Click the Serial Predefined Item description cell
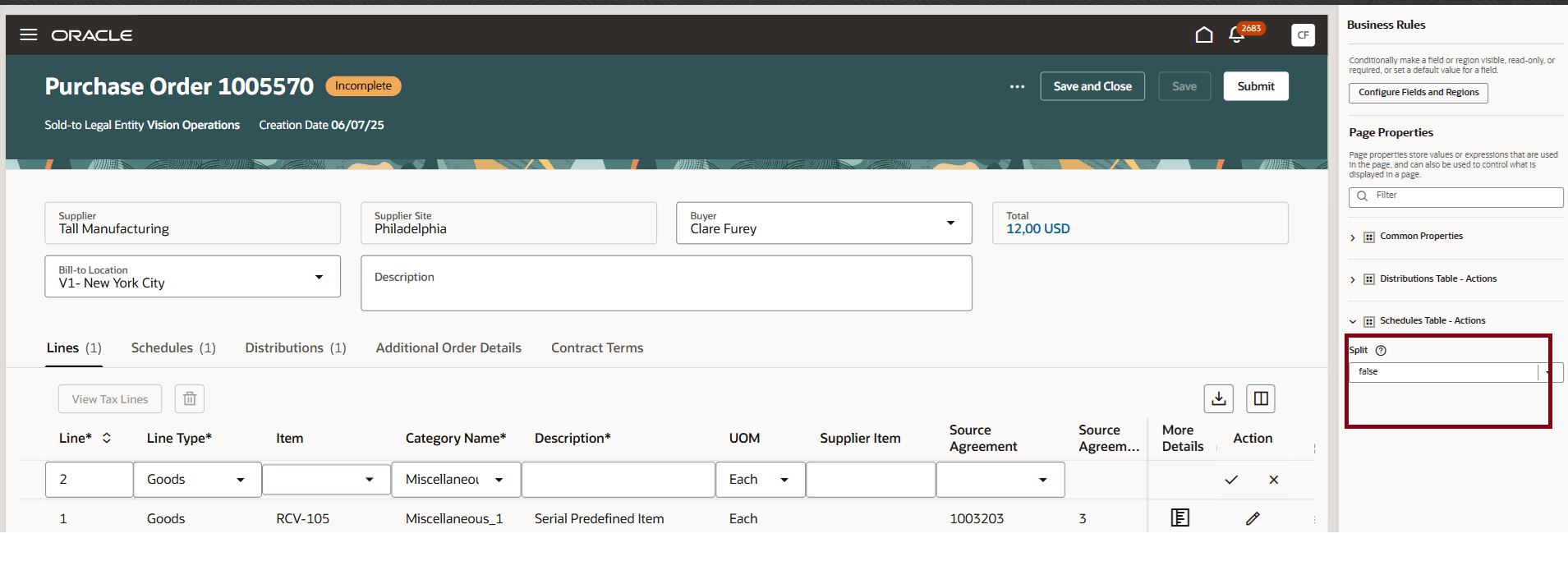 tap(599, 519)
